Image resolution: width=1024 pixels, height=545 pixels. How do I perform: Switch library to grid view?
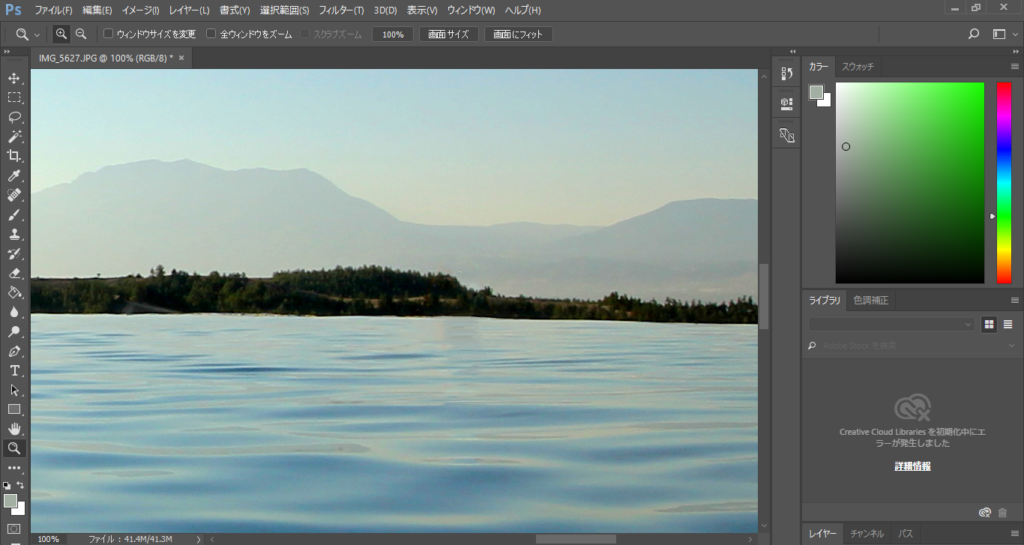(989, 324)
